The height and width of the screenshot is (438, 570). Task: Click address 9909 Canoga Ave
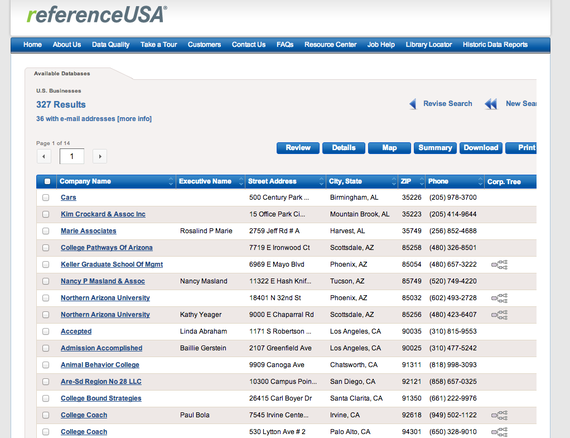tap(277, 365)
